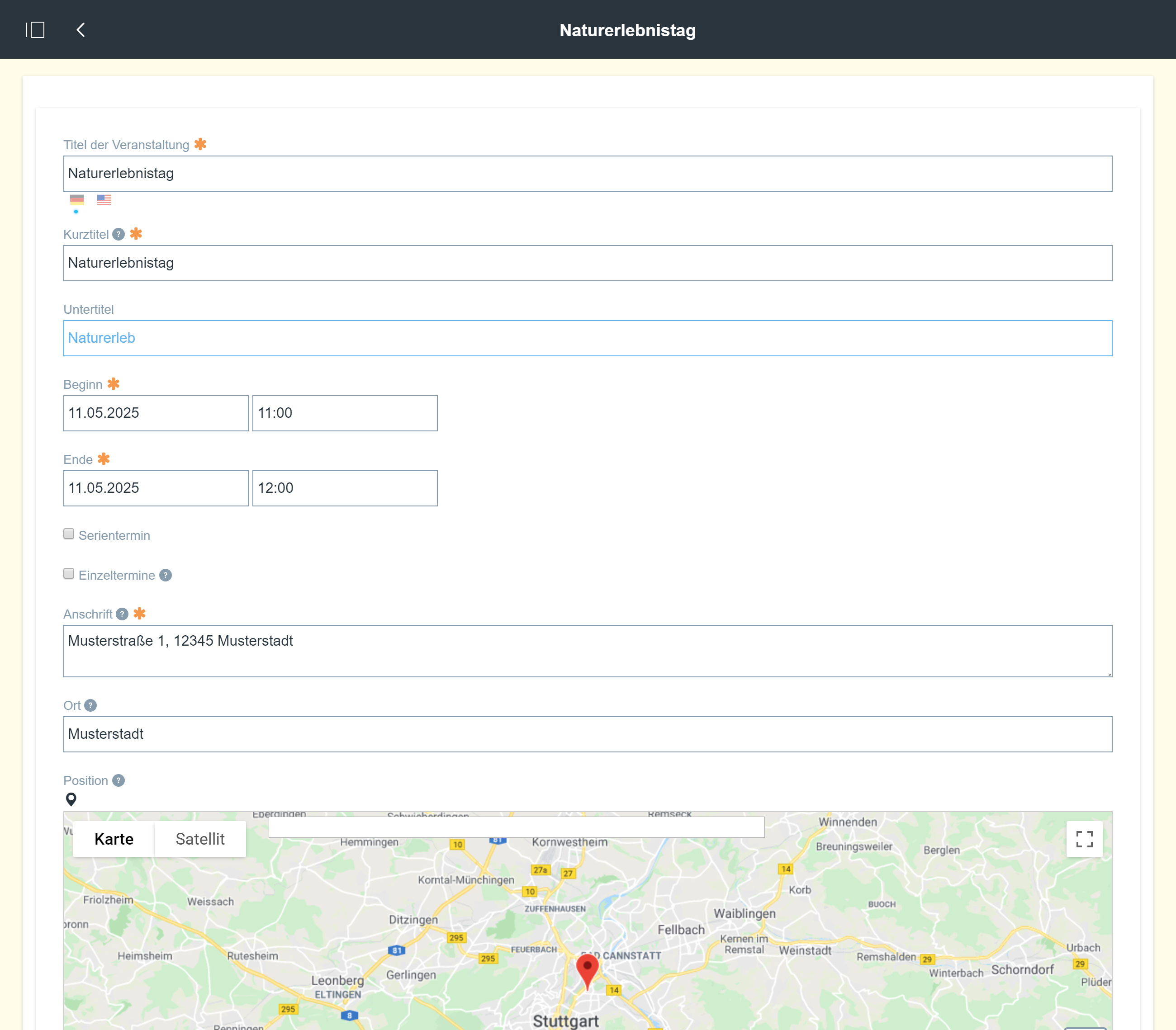
Task: Enable the Einzeltermine checkbox
Action: 69,574
